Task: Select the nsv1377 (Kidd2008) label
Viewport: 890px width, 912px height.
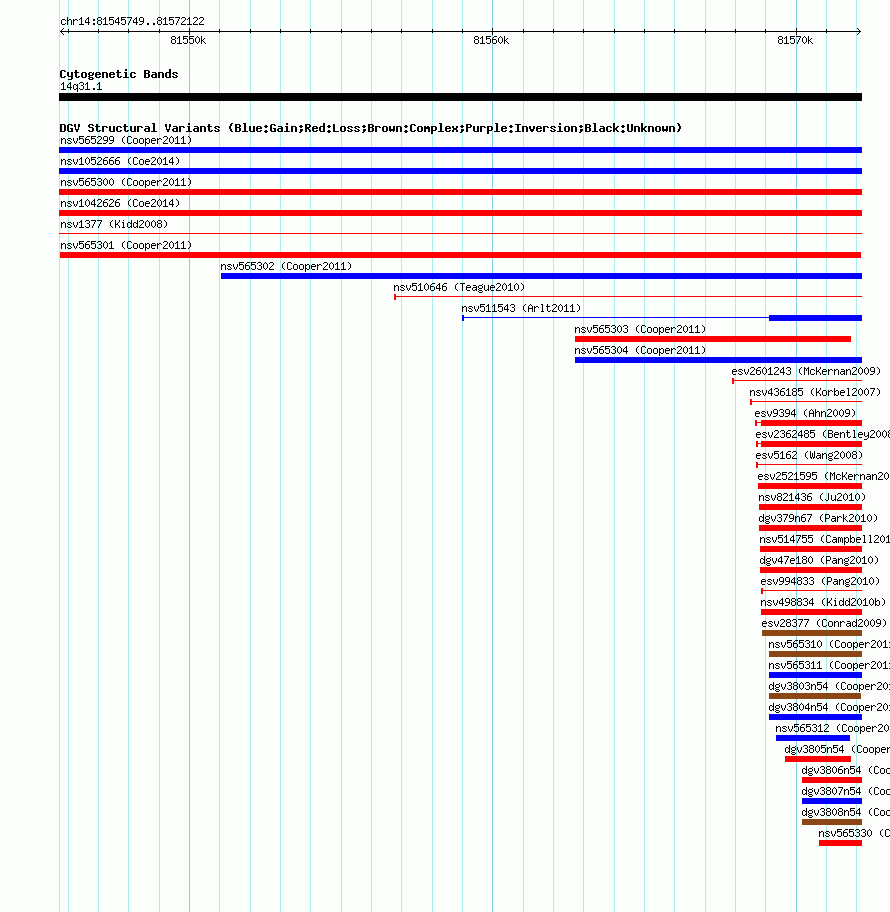Action: tap(114, 224)
